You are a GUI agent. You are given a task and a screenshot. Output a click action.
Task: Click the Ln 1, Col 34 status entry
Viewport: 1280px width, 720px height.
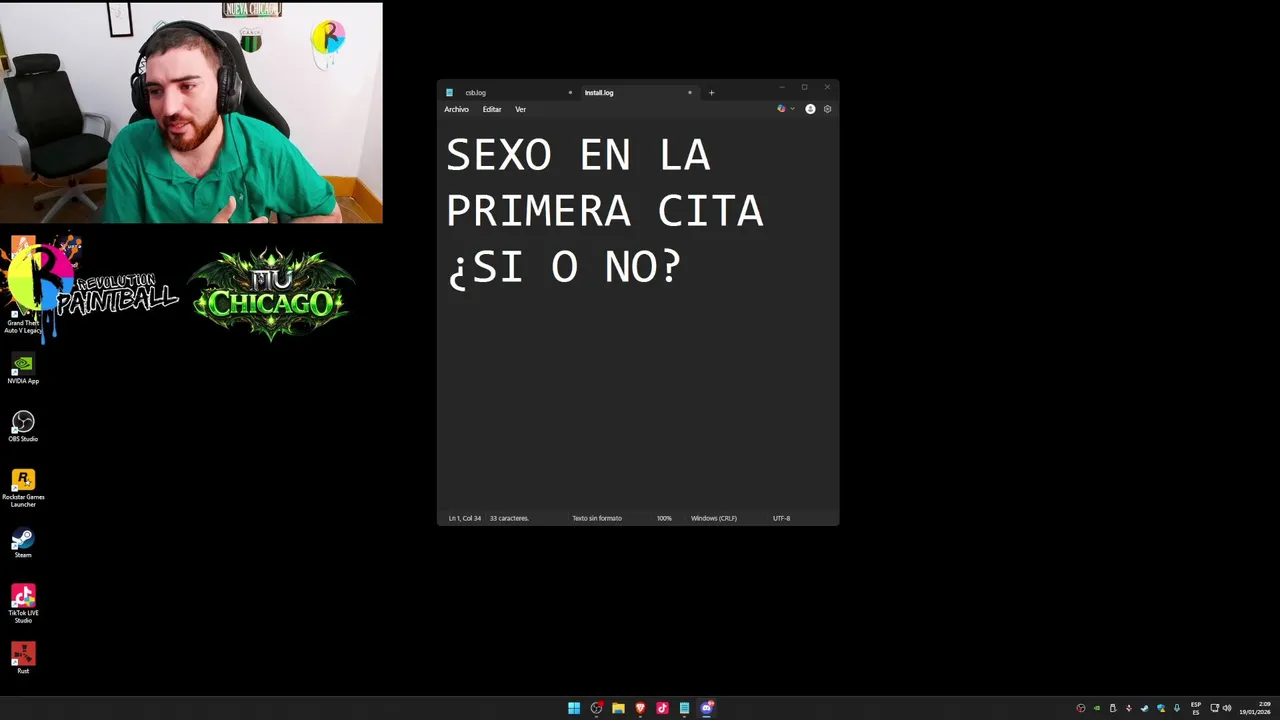click(x=465, y=518)
